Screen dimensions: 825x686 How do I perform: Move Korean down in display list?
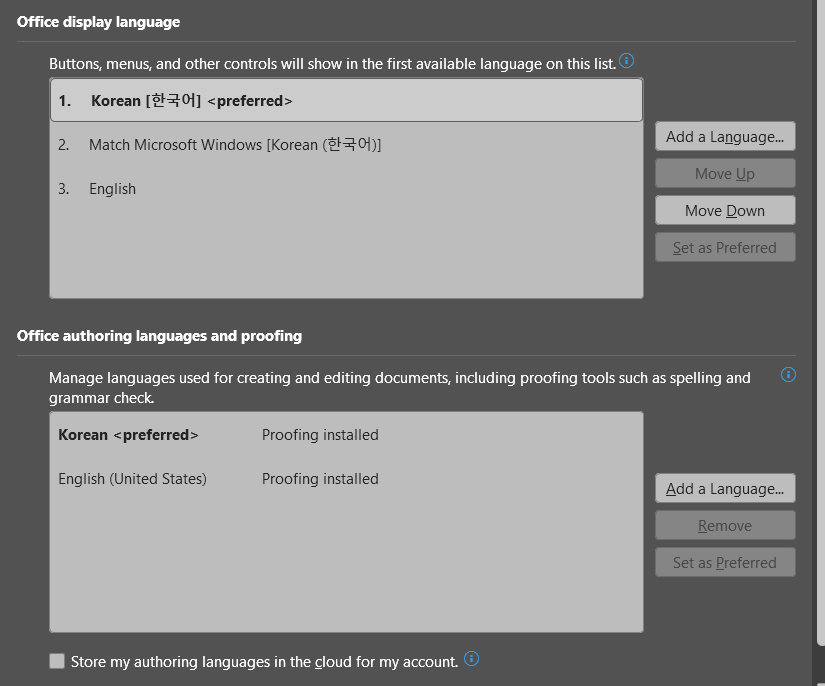click(725, 210)
